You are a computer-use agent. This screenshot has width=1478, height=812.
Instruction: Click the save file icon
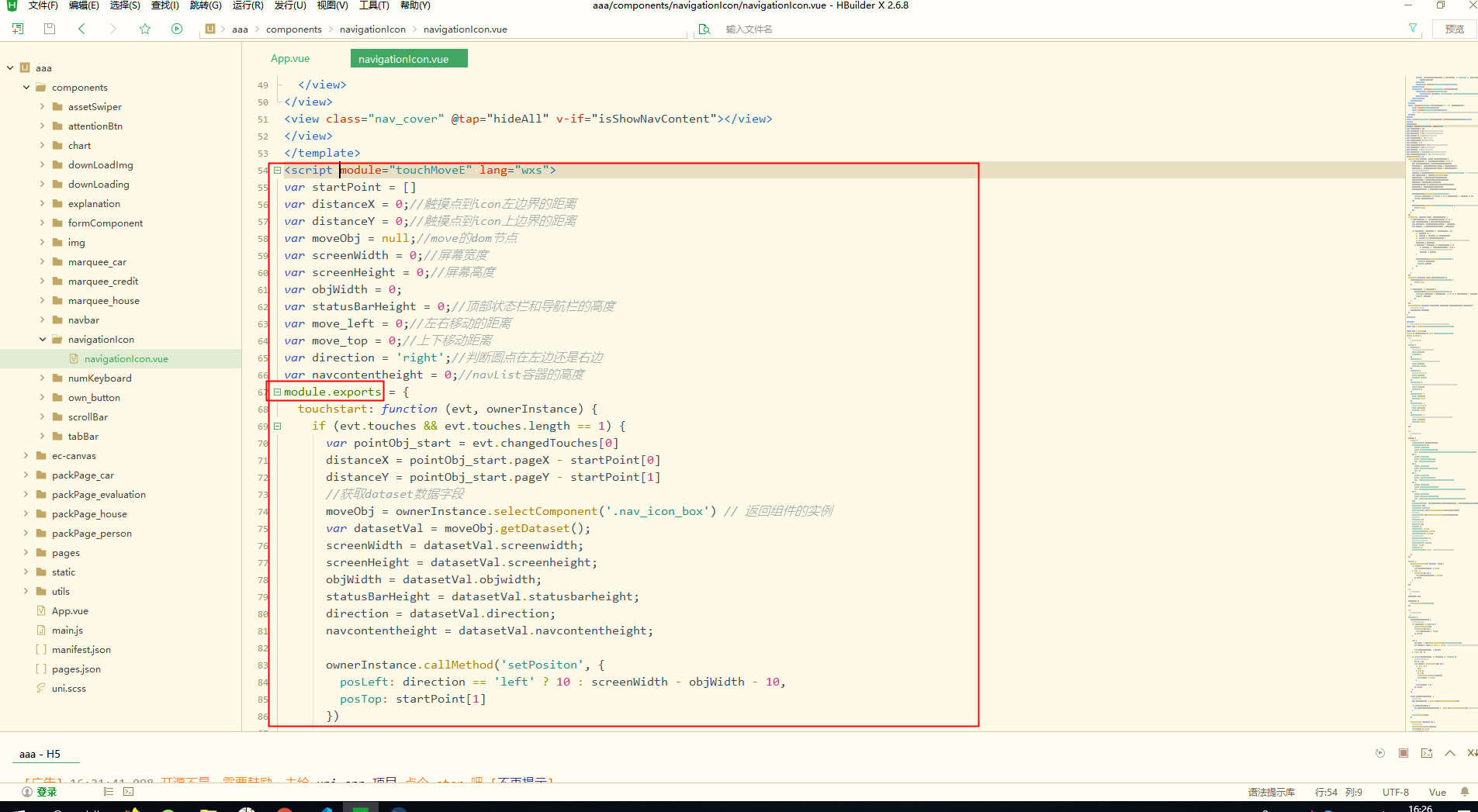tap(50, 29)
